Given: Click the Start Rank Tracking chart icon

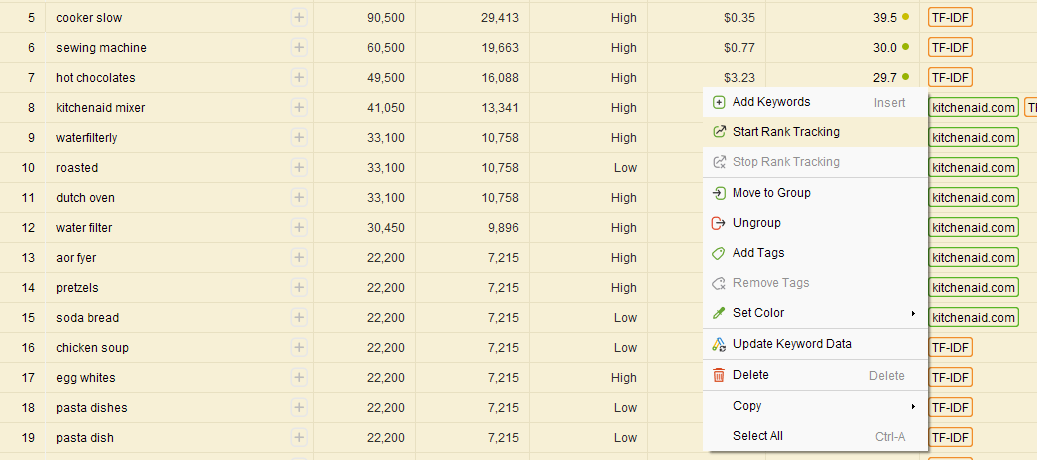Looking at the screenshot, I should [718, 132].
